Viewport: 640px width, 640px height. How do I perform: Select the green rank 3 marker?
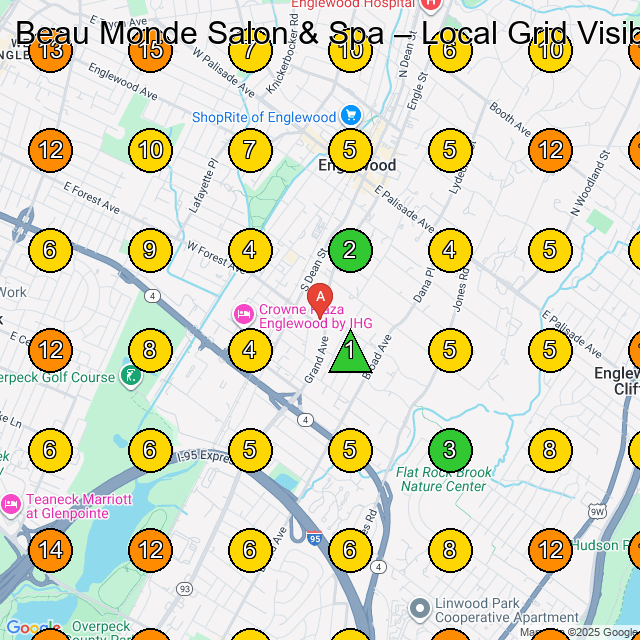tap(450, 450)
